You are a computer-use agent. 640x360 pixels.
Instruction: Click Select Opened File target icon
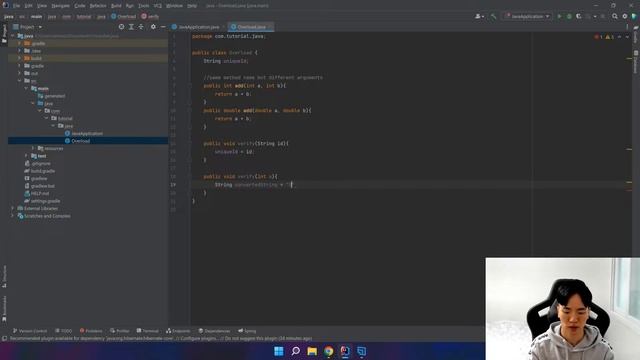pos(121,27)
